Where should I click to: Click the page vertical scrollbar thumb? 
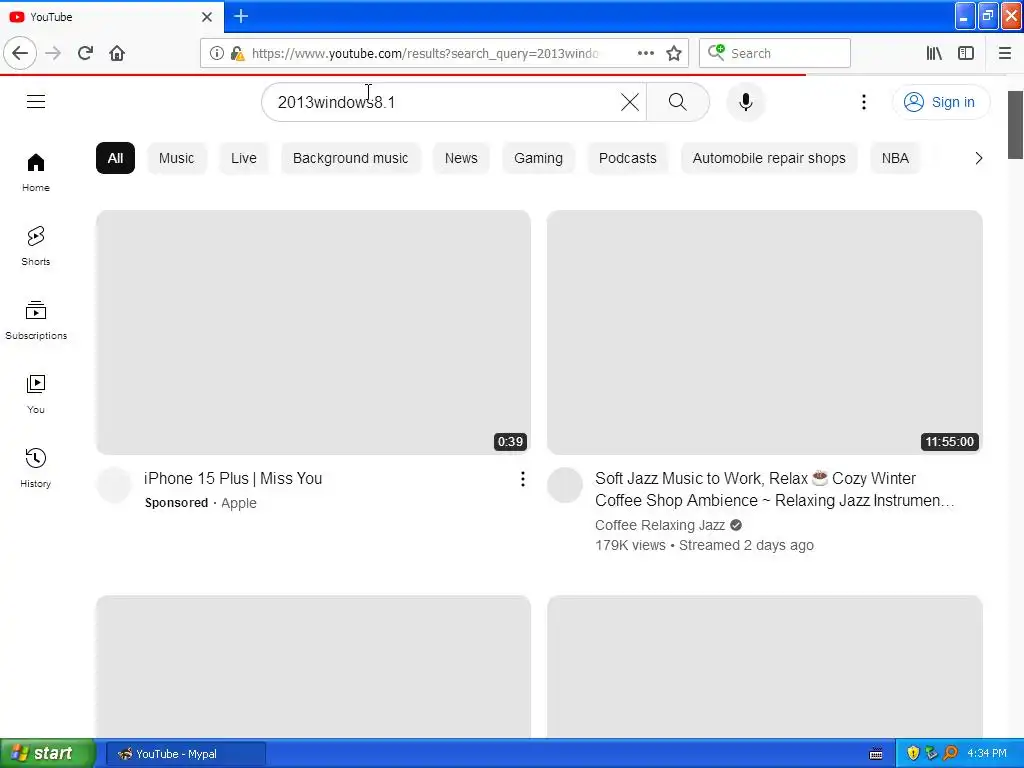(x=1015, y=125)
